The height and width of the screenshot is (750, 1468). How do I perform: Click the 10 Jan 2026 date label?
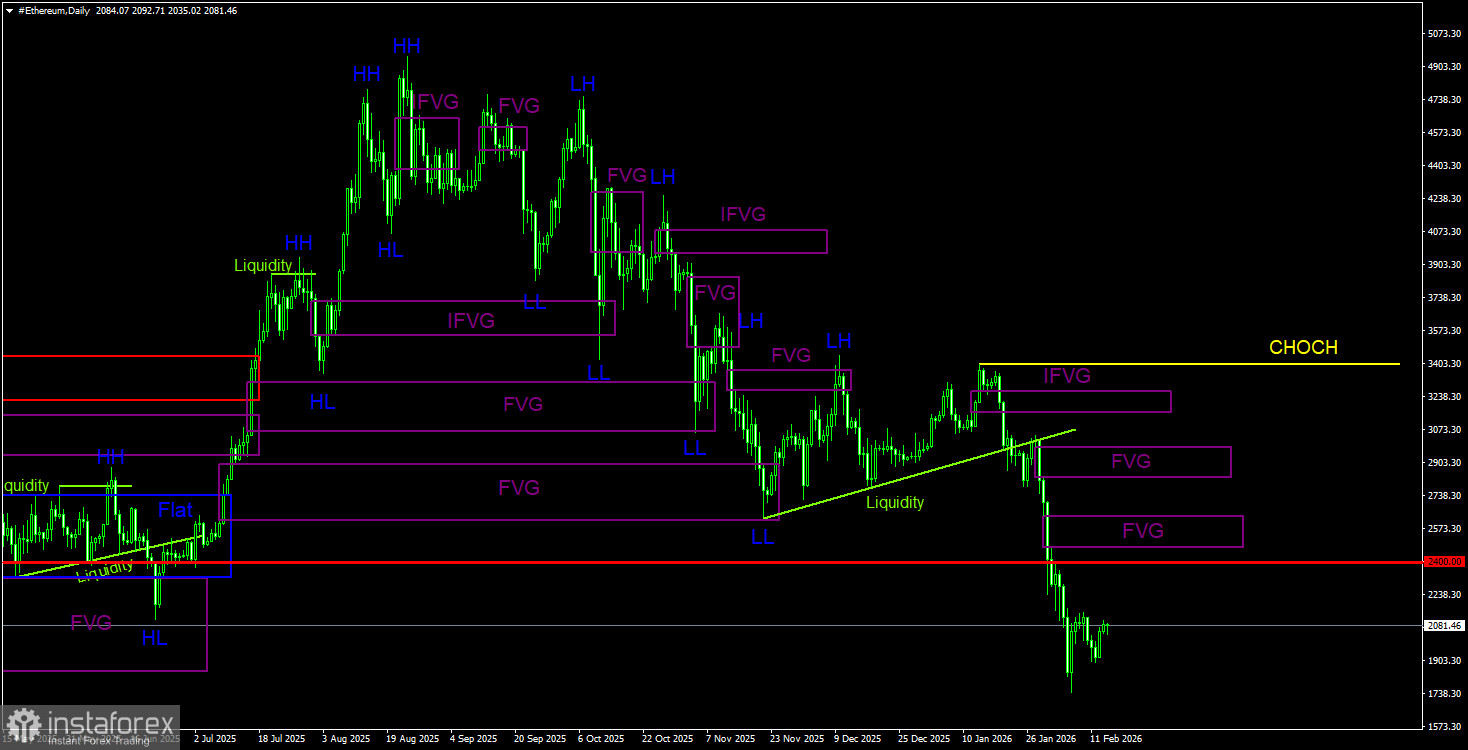pos(987,739)
